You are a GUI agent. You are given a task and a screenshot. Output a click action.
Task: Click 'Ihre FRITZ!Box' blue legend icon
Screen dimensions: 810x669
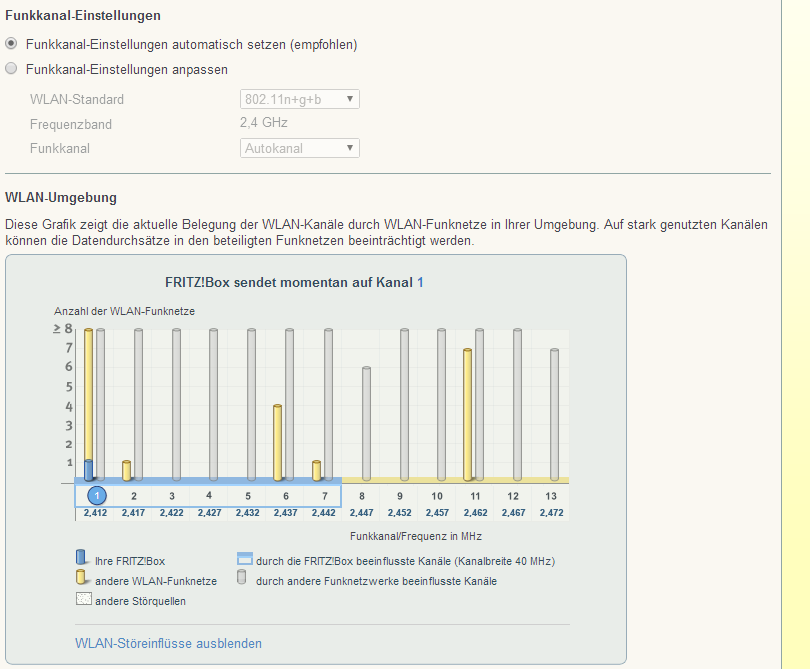click(x=81, y=557)
